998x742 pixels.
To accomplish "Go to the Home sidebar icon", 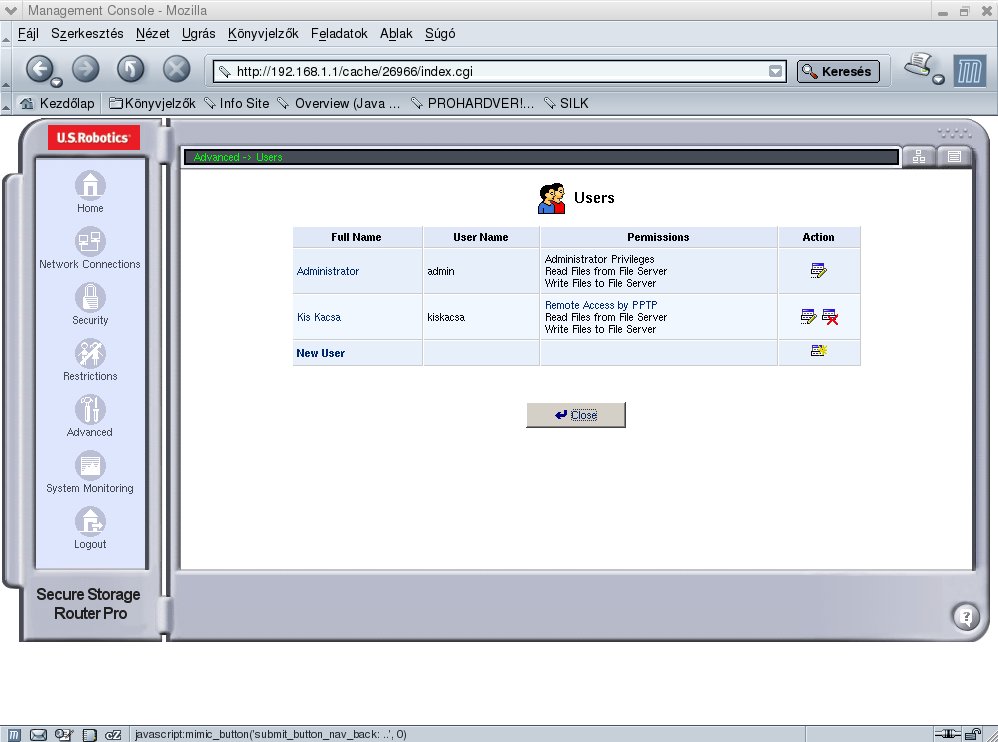I will click(x=90, y=186).
